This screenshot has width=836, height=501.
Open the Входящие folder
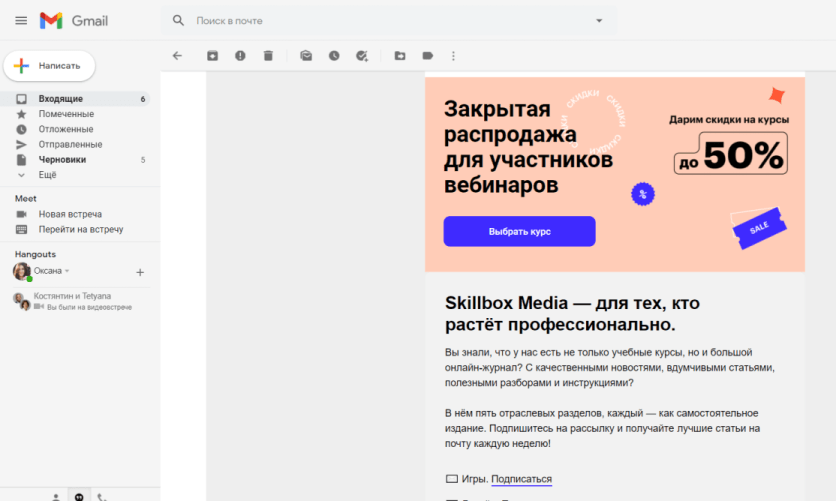tap(60, 99)
